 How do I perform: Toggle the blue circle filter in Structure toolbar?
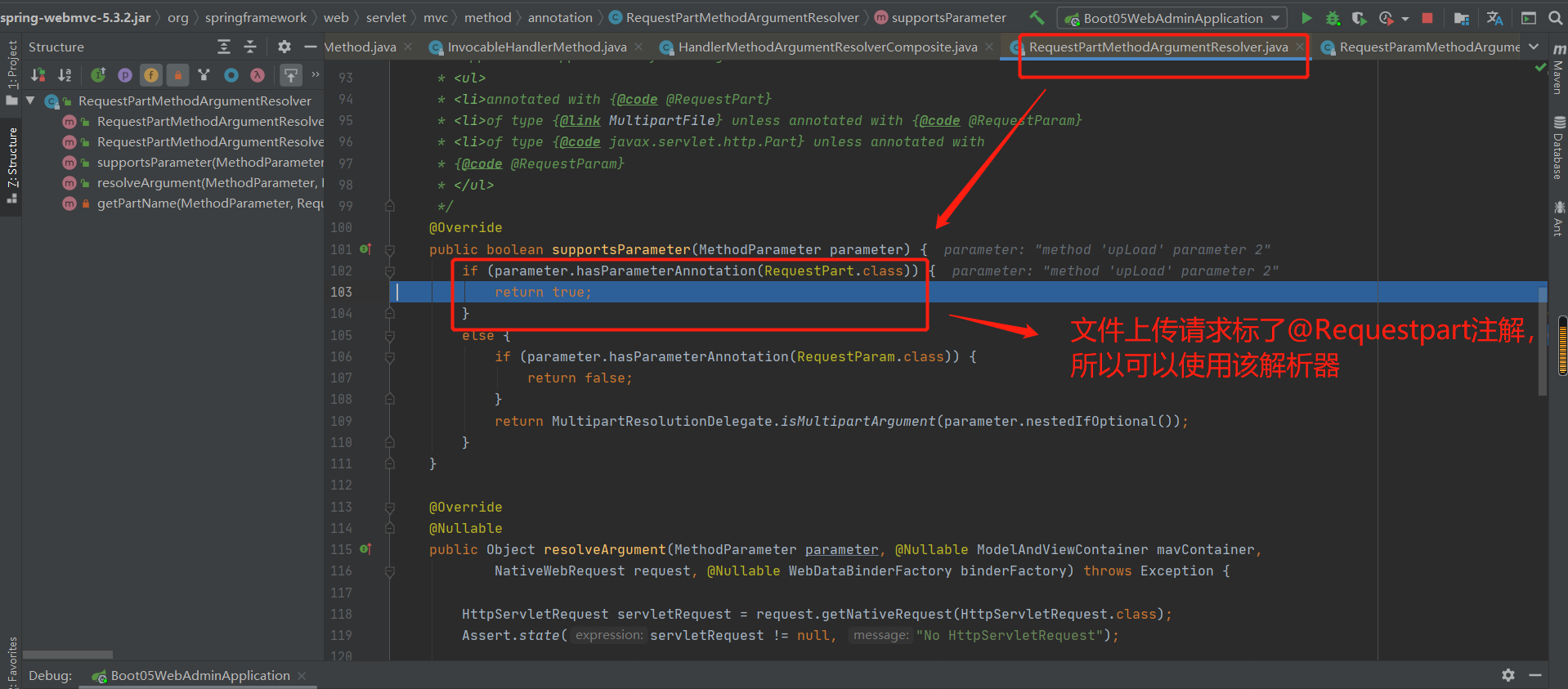tap(231, 75)
